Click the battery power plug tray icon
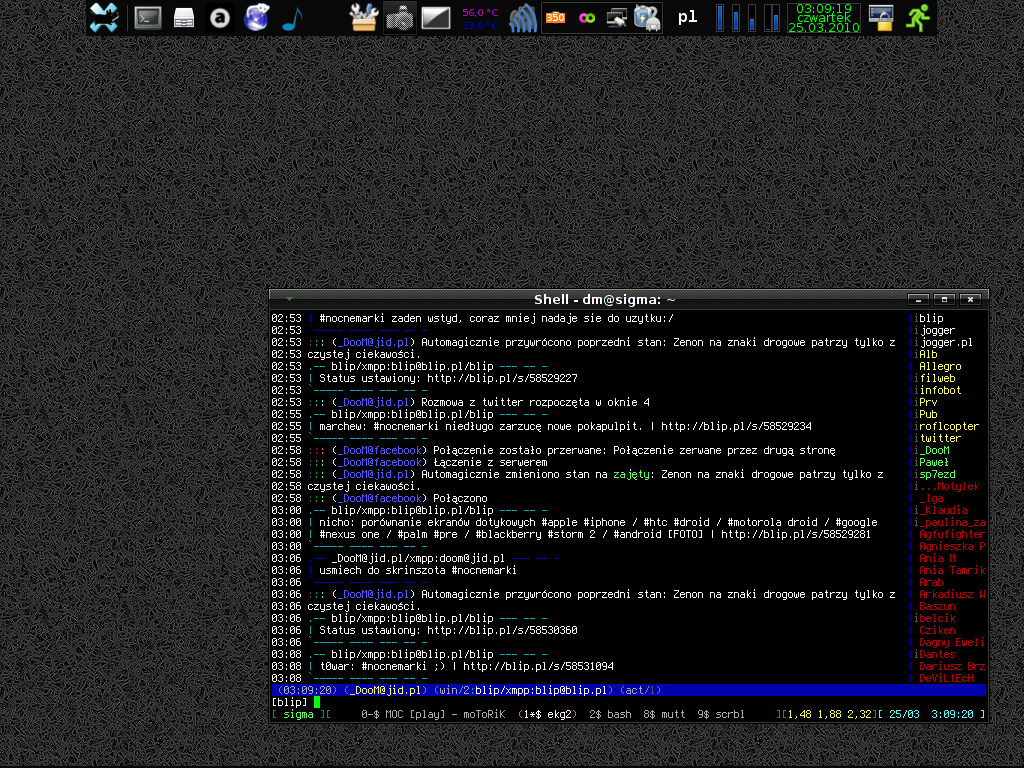 tap(647, 17)
